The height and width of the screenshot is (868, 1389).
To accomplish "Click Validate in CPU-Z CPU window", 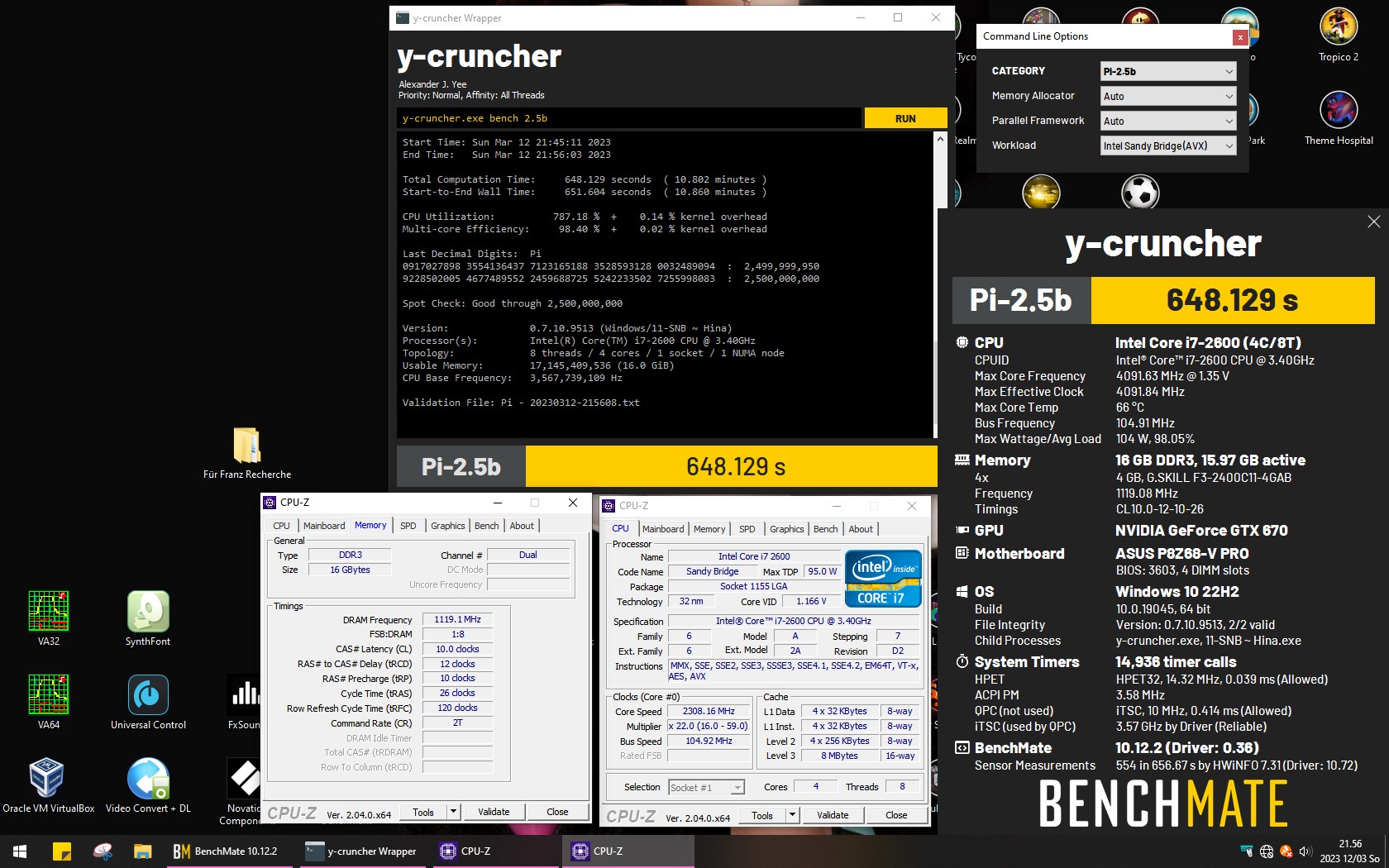I will 833,815.
